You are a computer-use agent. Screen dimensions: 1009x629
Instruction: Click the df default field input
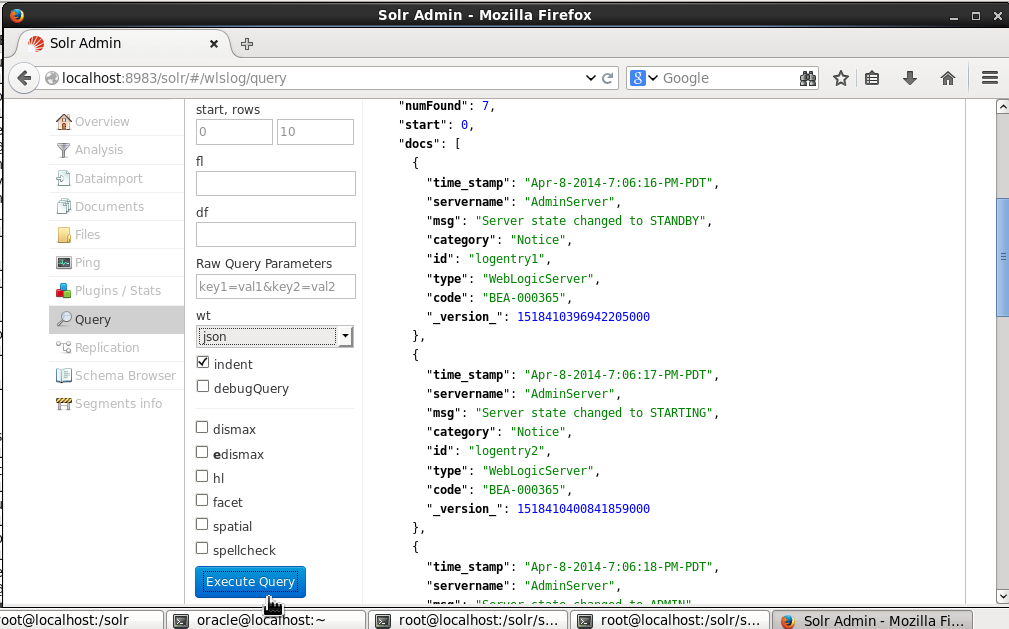pos(275,234)
